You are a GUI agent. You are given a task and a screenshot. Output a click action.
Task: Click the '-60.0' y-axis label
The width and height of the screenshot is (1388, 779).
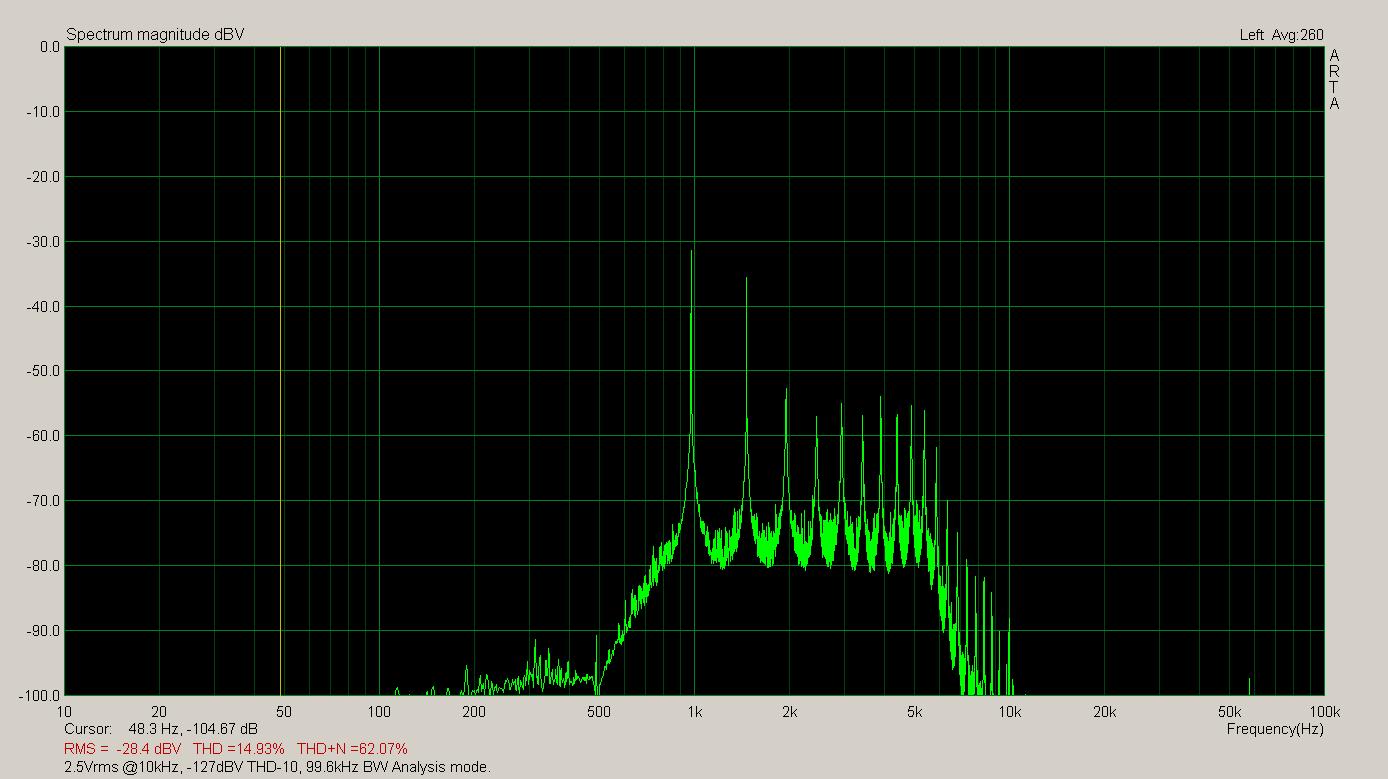tap(43, 436)
